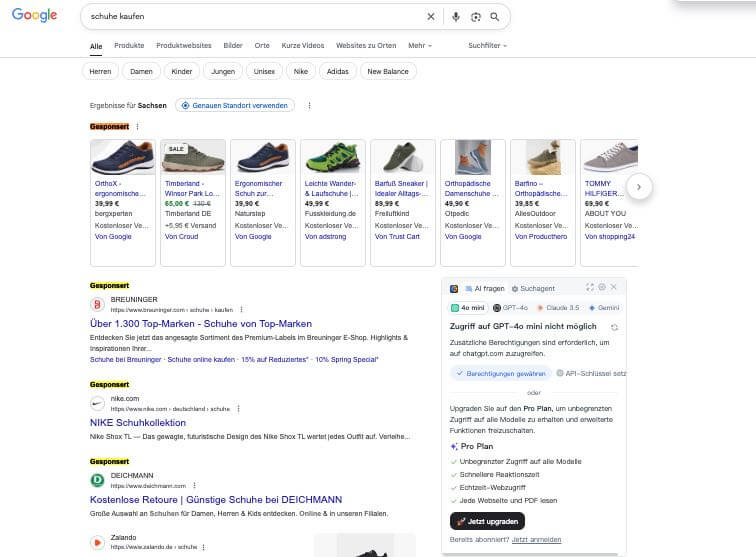The height and width of the screenshot is (557, 756).
Task: Expand the Mehr dropdown
Action: coord(420,45)
